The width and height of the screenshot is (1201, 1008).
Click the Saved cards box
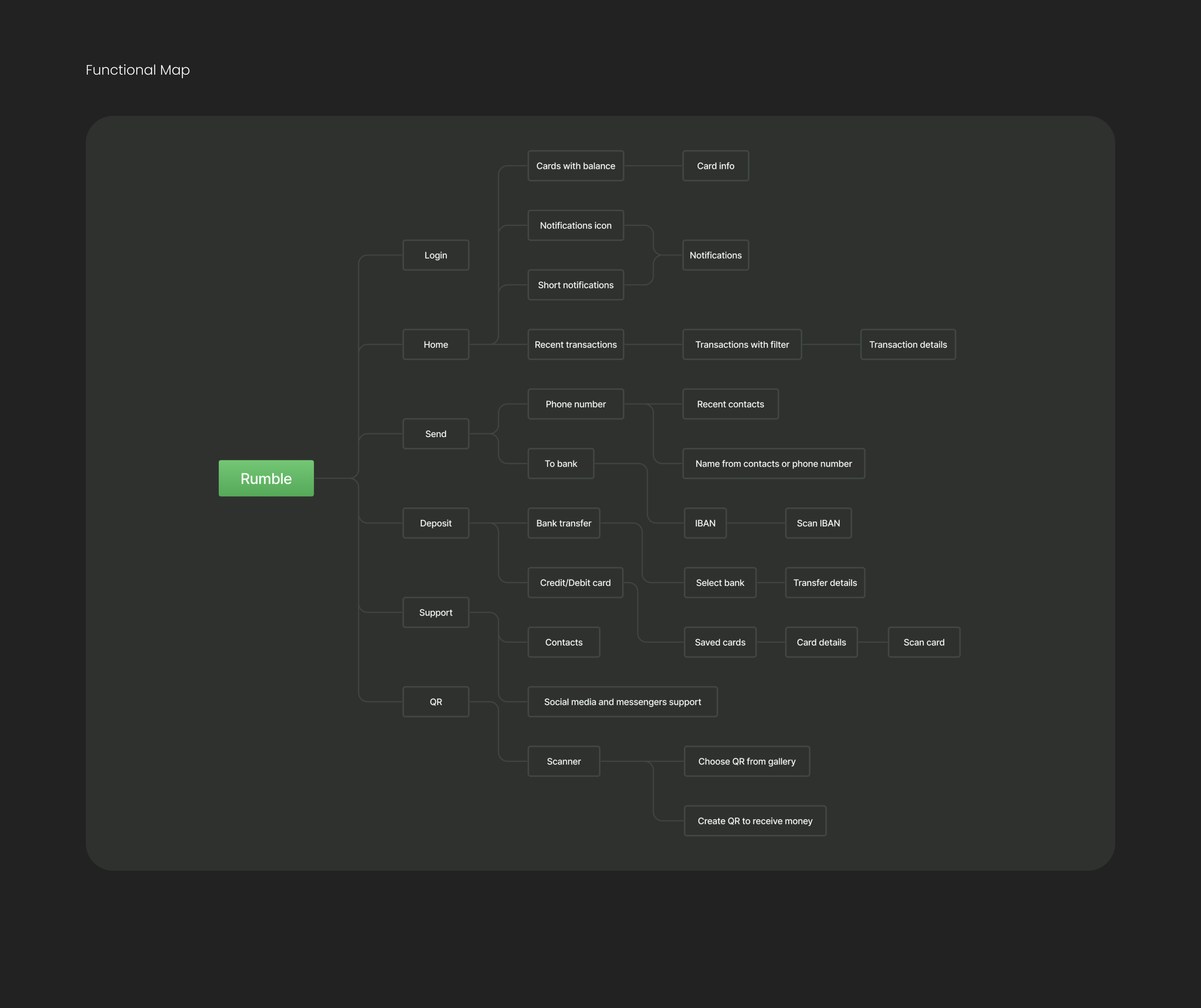pyautogui.click(x=719, y=642)
